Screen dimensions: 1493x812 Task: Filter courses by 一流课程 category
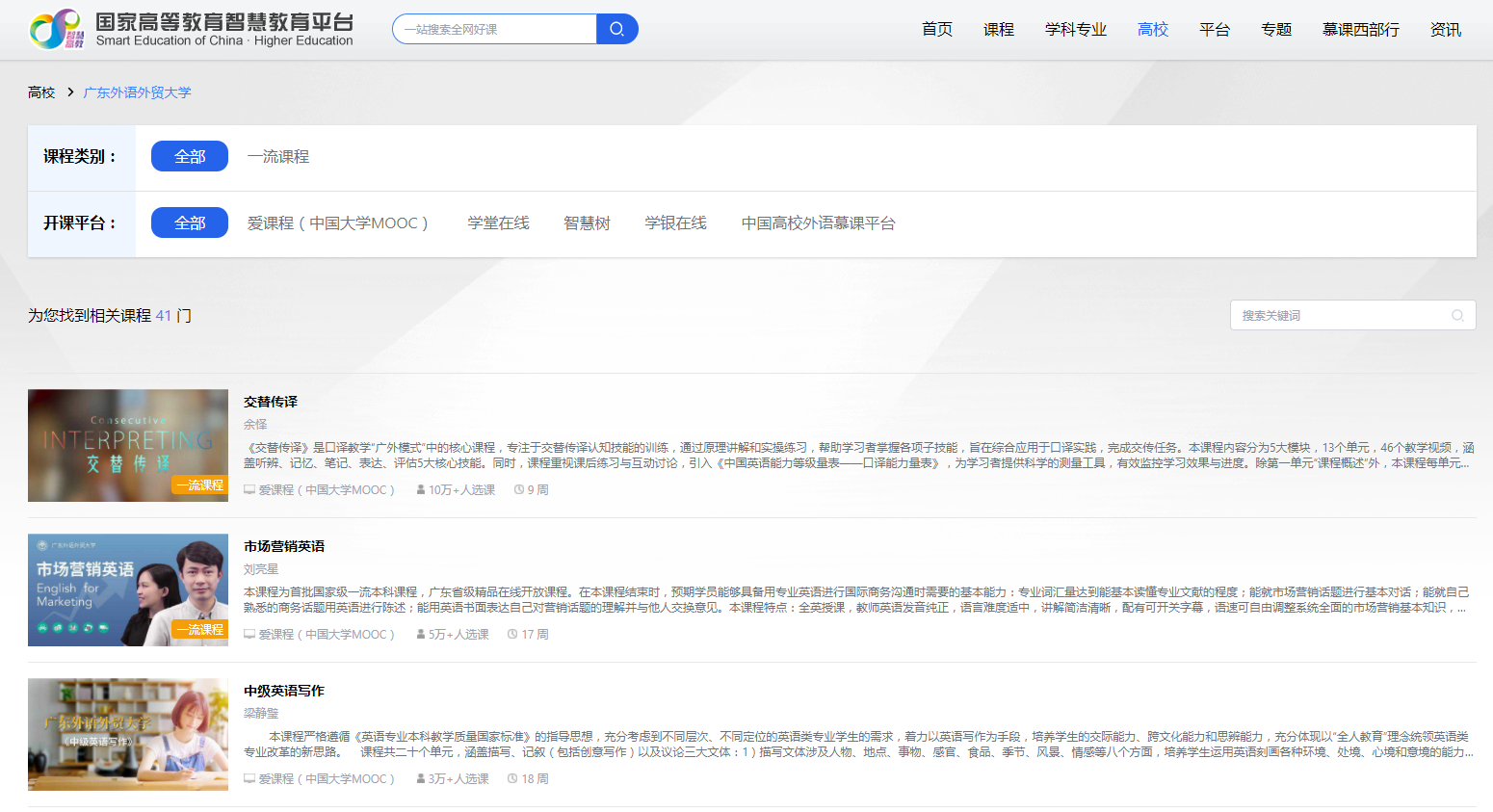[x=278, y=156]
